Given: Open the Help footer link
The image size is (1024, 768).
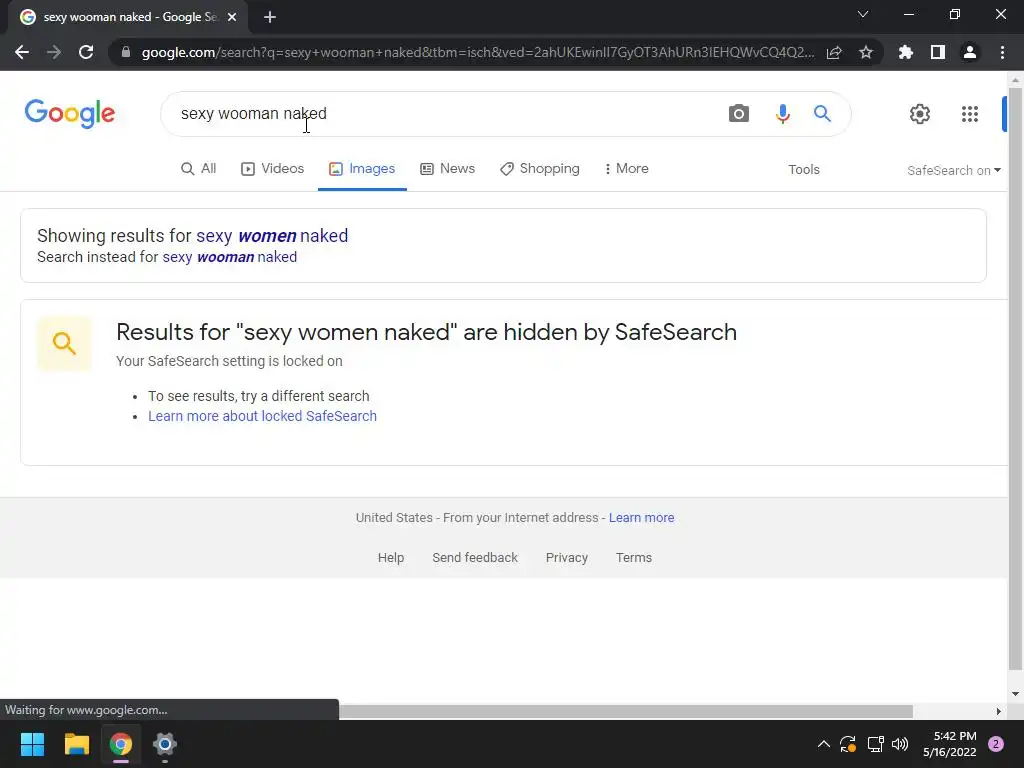Looking at the screenshot, I should 391,558.
